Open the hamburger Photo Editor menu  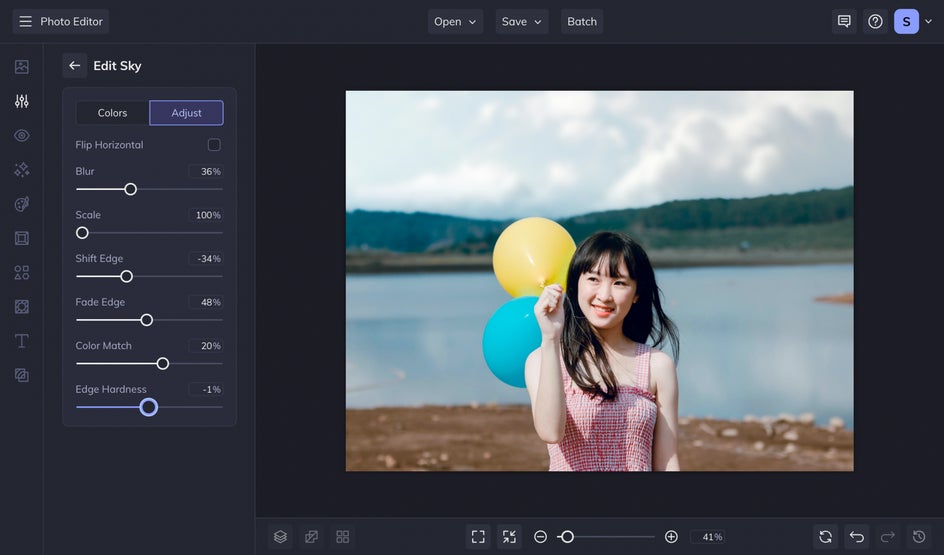pyautogui.click(x=61, y=22)
